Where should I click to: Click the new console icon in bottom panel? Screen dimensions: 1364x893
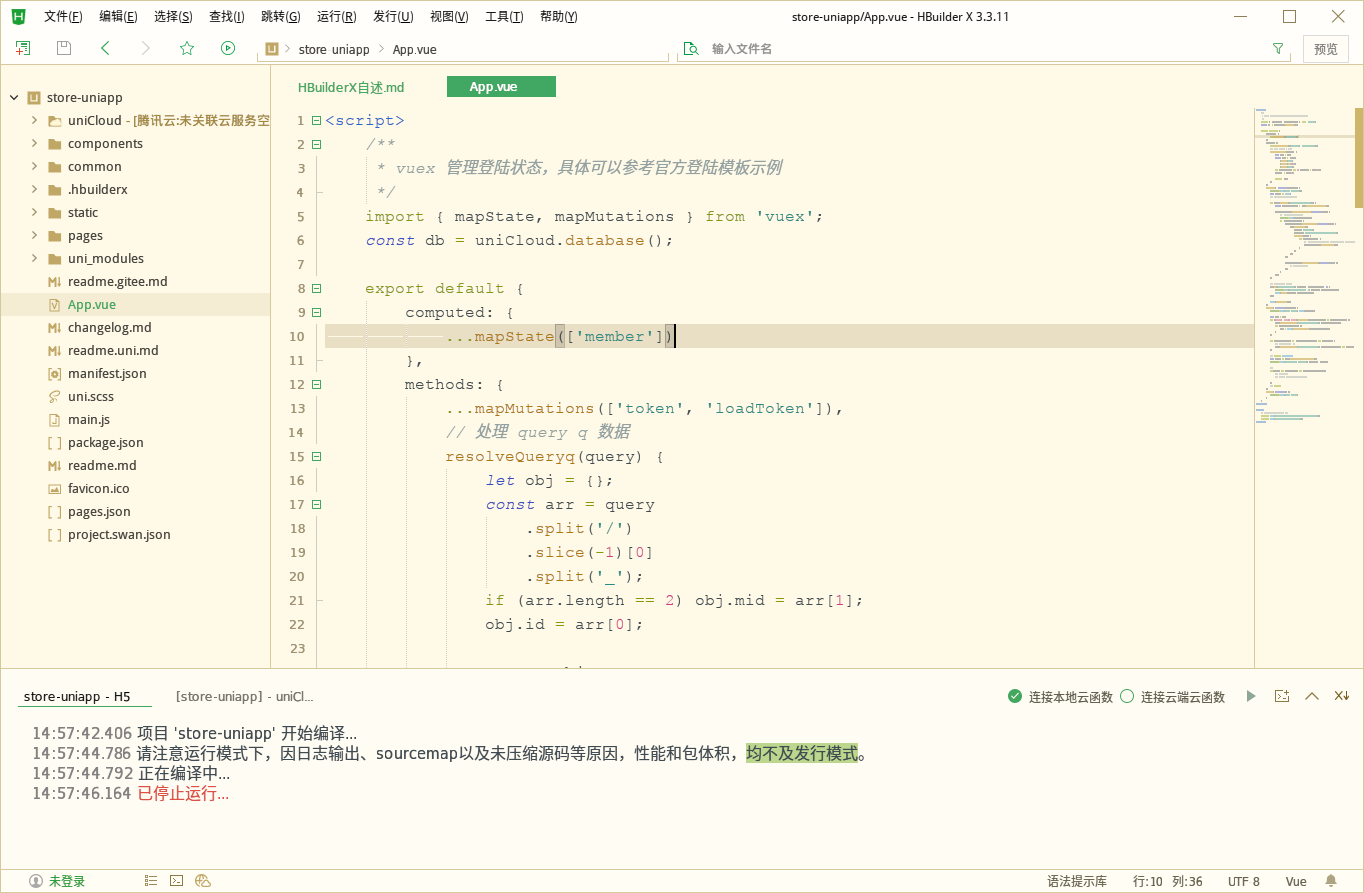(x=1282, y=696)
